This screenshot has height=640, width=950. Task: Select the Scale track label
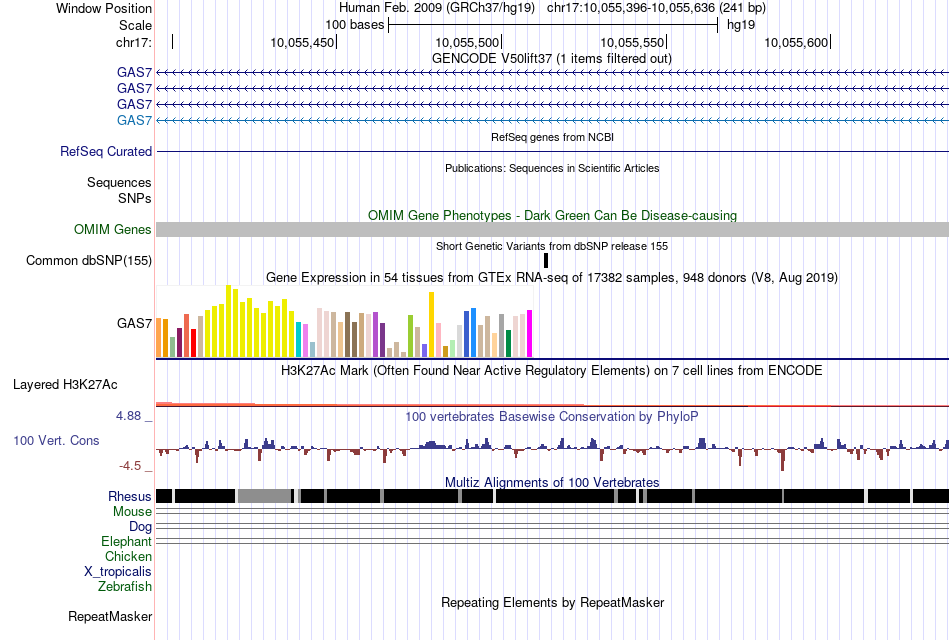[x=135, y=25]
